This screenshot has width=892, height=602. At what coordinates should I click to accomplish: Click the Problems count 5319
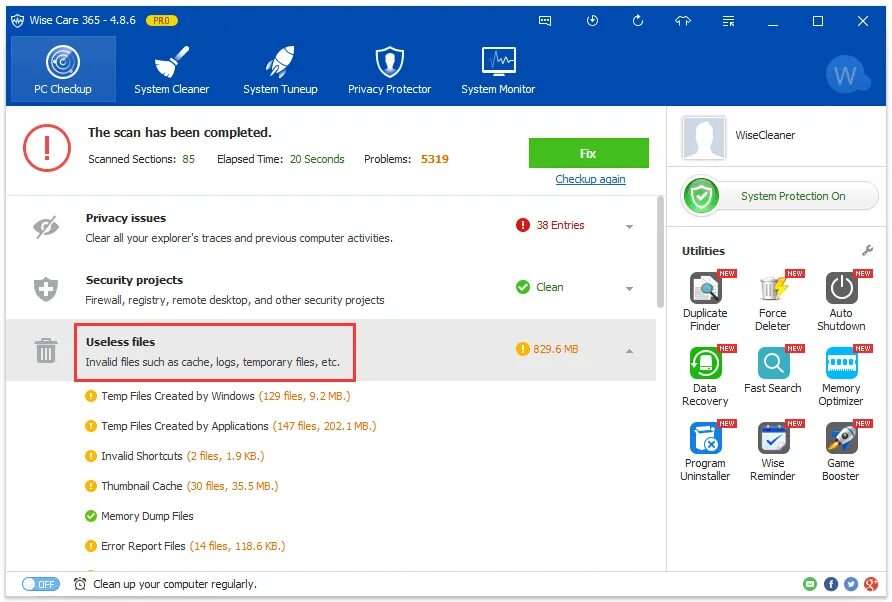(435, 159)
